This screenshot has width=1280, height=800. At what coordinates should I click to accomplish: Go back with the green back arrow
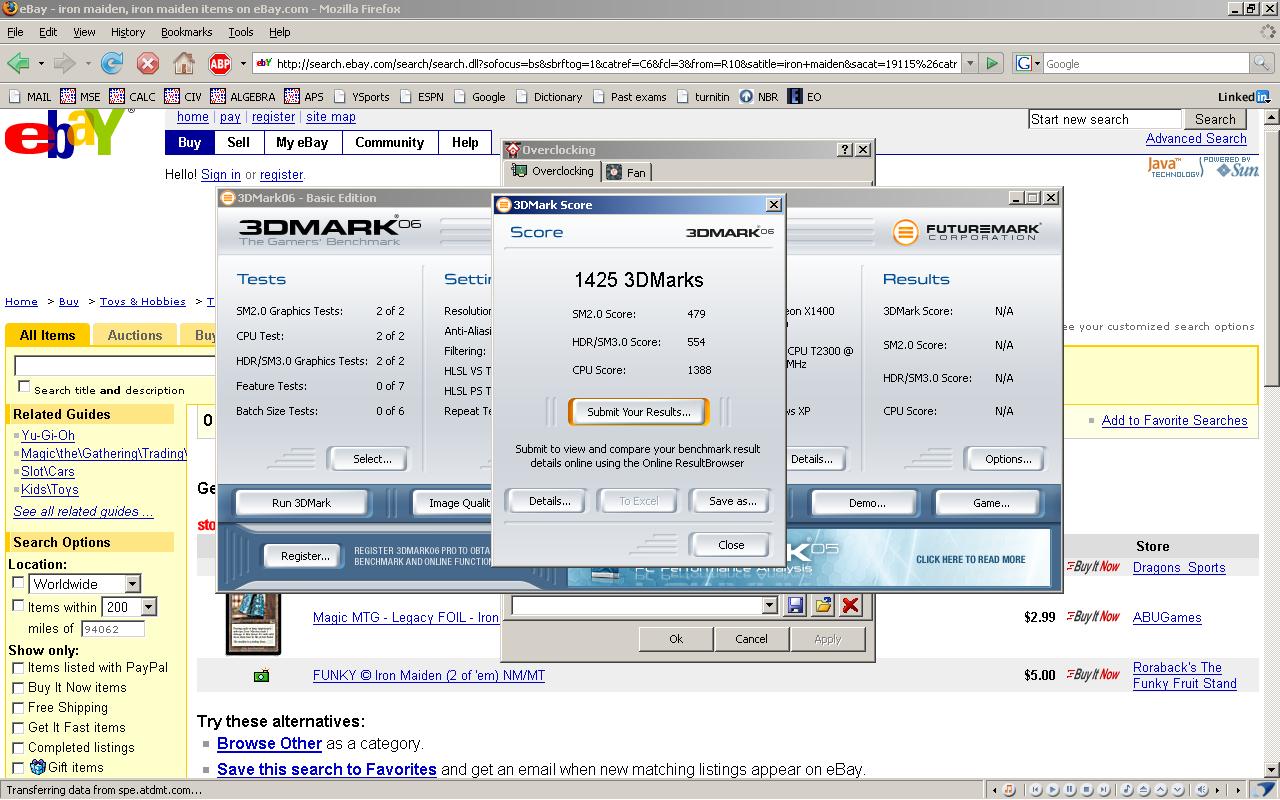(x=18, y=63)
